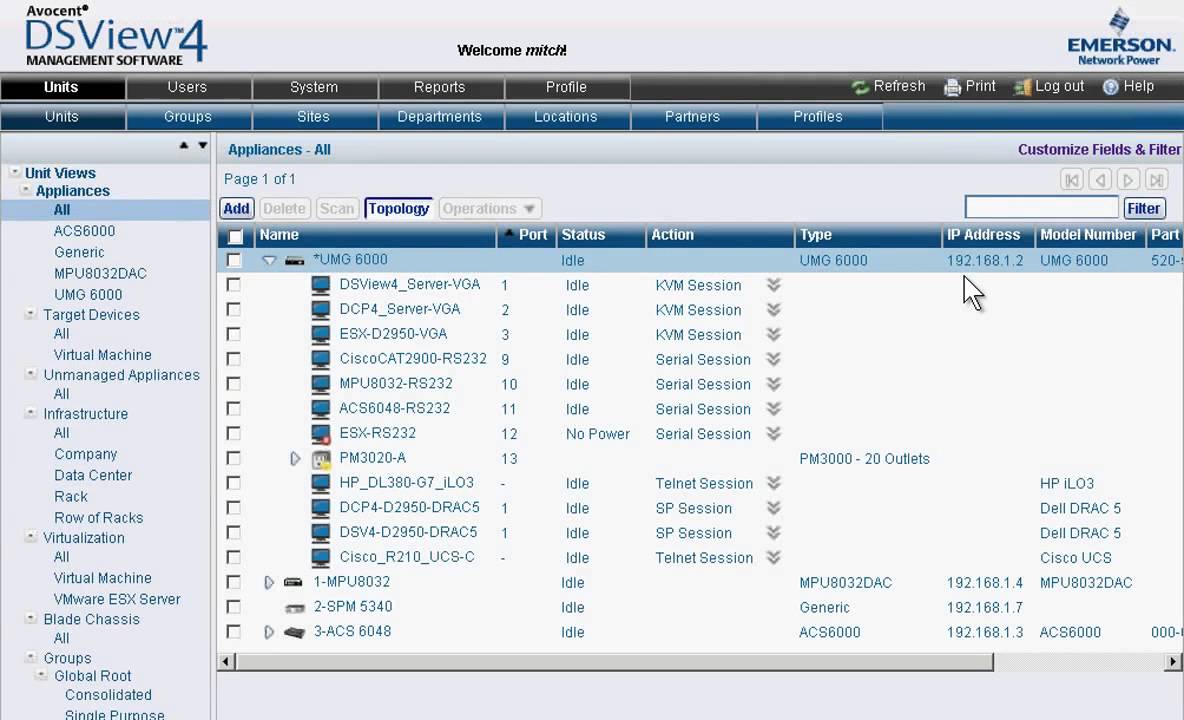Collapse the Infrastructure tree node

31,413
